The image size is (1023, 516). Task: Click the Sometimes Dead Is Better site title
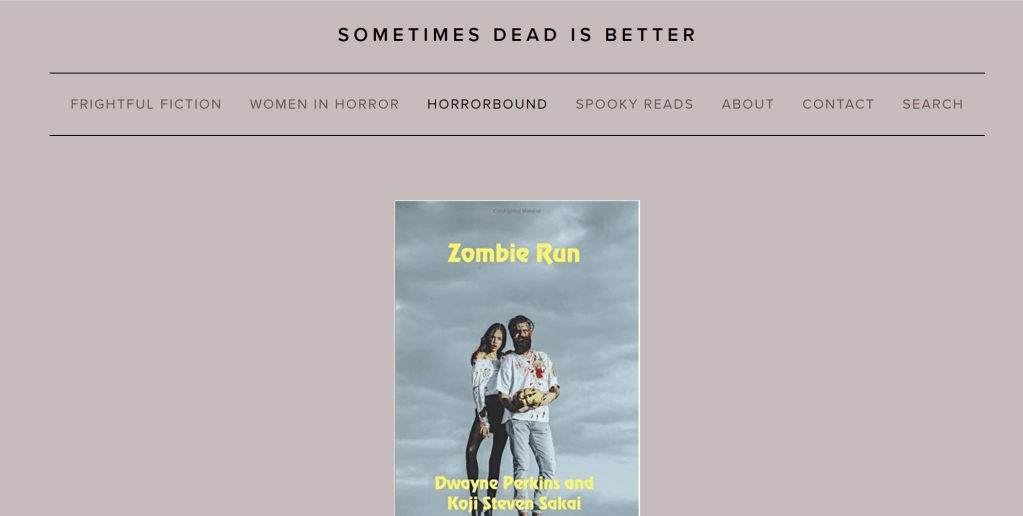click(x=517, y=35)
